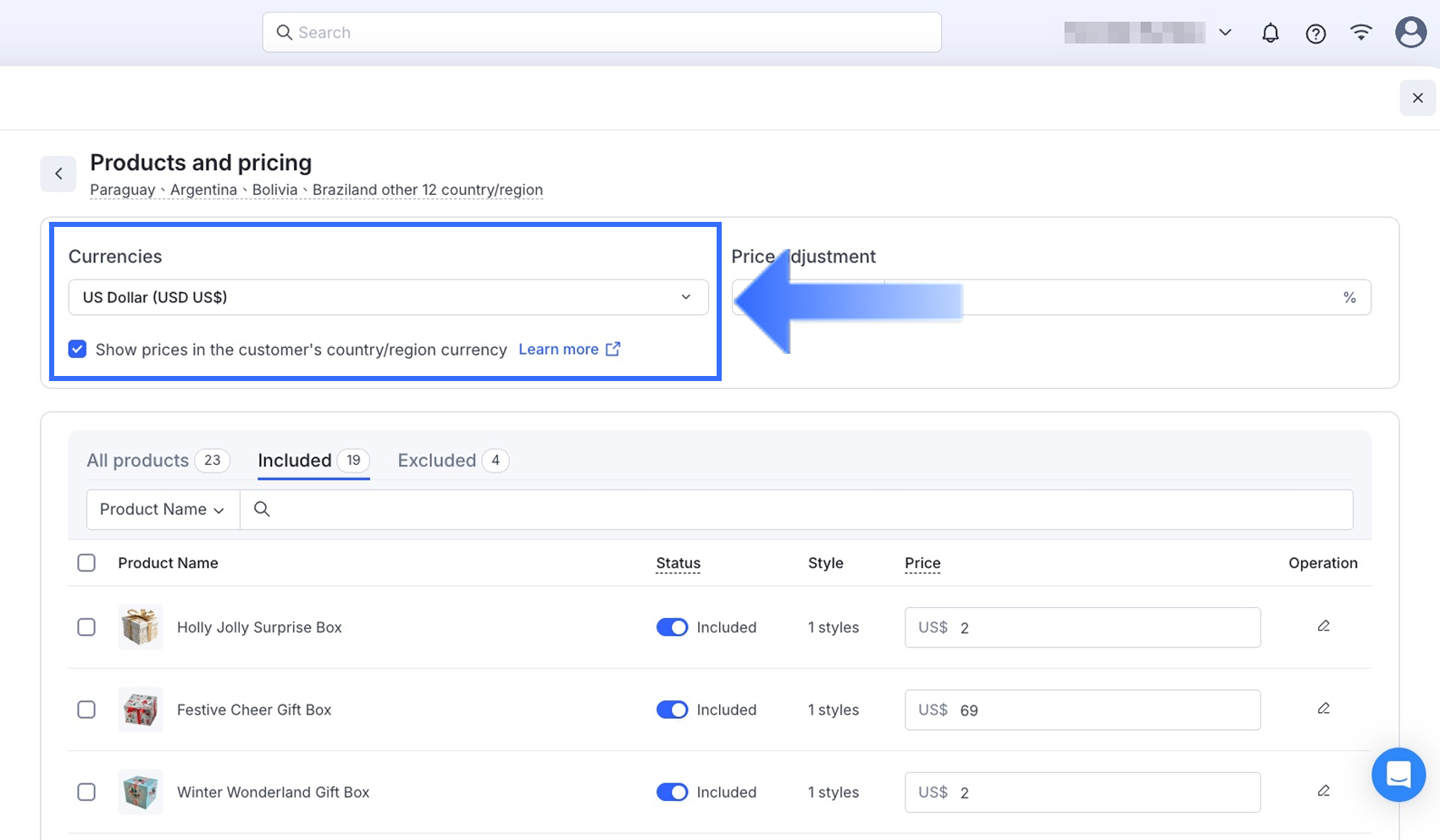1440x840 pixels.
Task: Open the notifications bell icon
Action: tap(1270, 33)
